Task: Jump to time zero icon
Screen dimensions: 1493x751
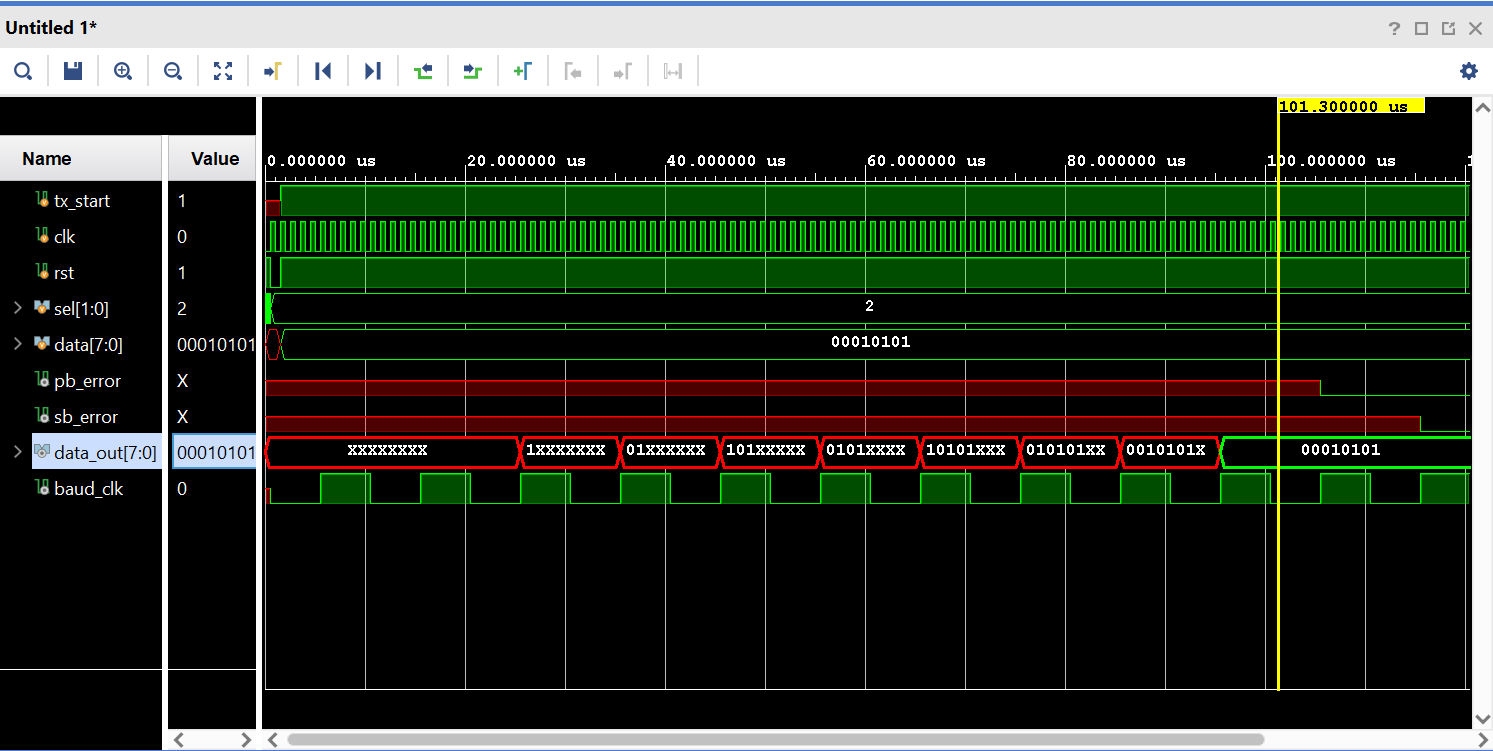Action: (323, 71)
